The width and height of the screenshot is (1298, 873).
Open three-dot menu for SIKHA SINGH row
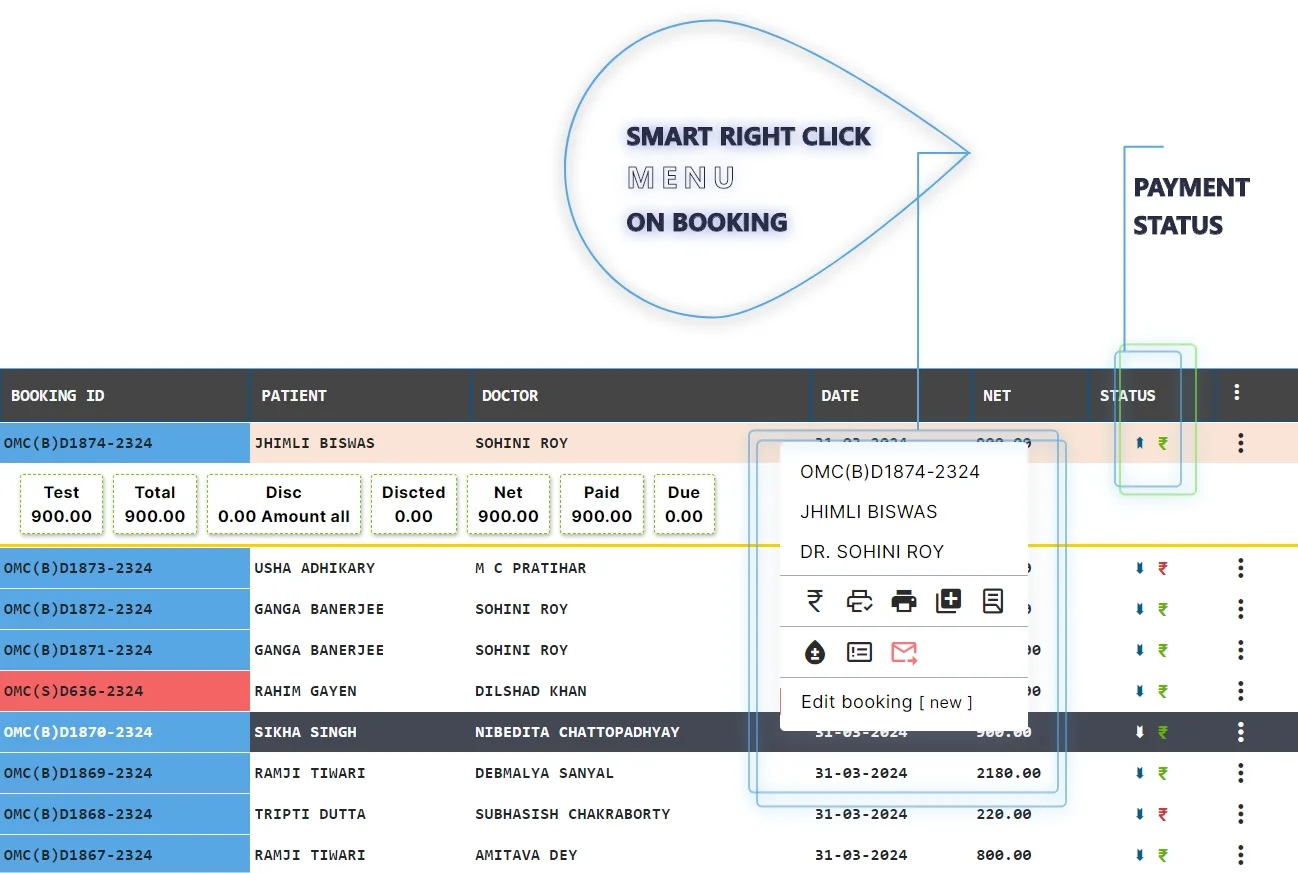pyautogui.click(x=1241, y=732)
